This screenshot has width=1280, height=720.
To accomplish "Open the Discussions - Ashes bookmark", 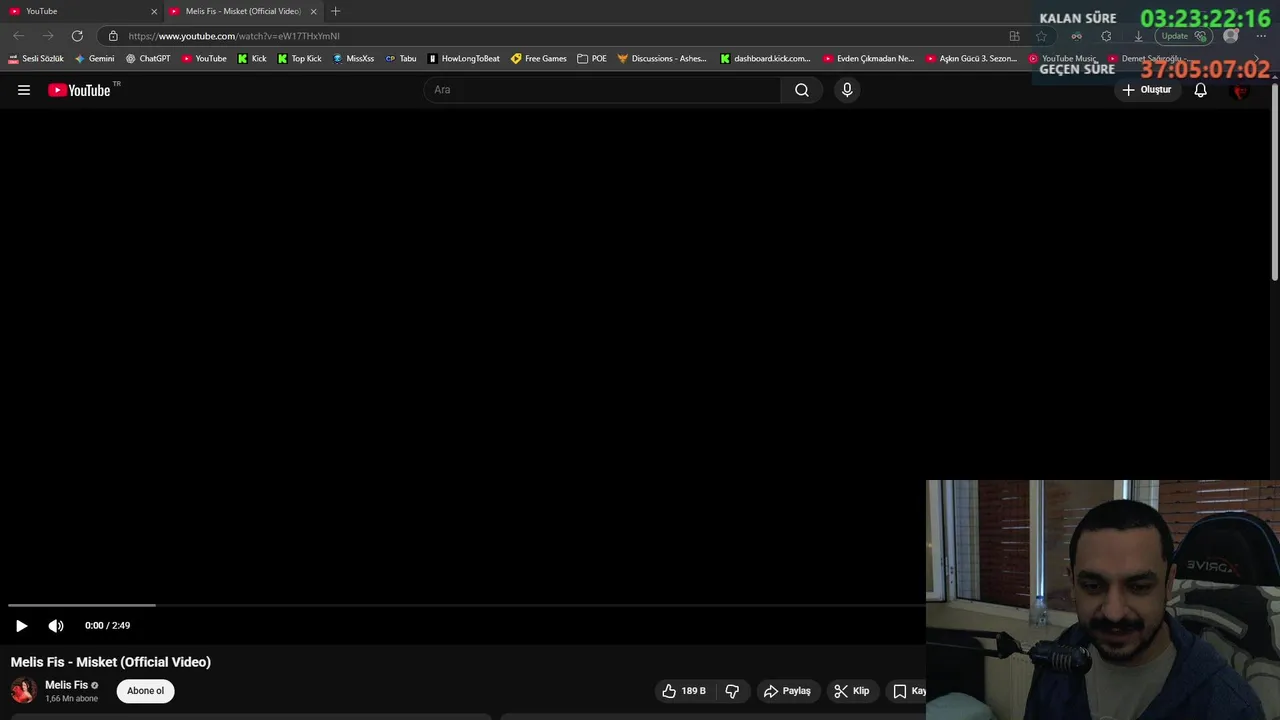I will (662, 58).
